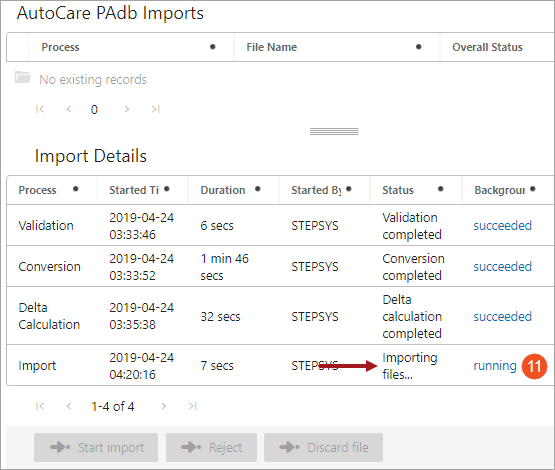Go to next page of Import Details
The width and height of the screenshot is (555, 470).
164,406
